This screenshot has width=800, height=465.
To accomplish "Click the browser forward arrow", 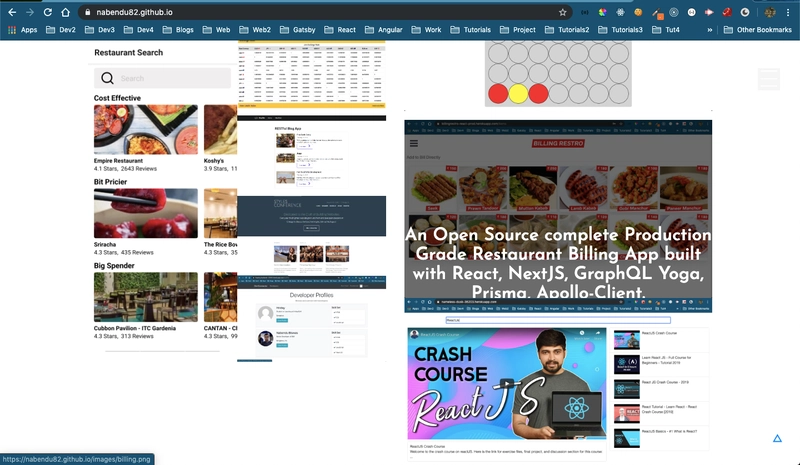I will [x=30, y=12].
